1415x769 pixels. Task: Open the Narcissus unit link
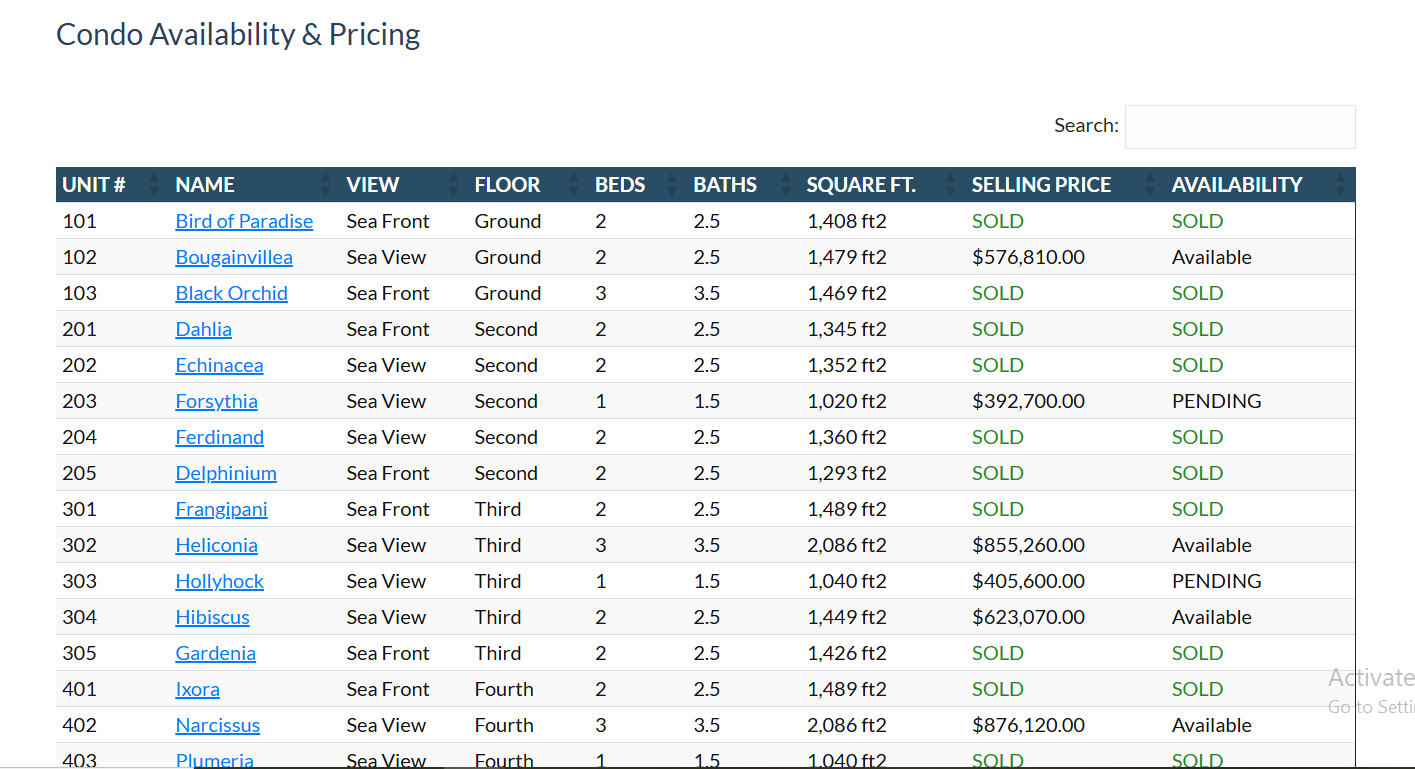(x=217, y=725)
